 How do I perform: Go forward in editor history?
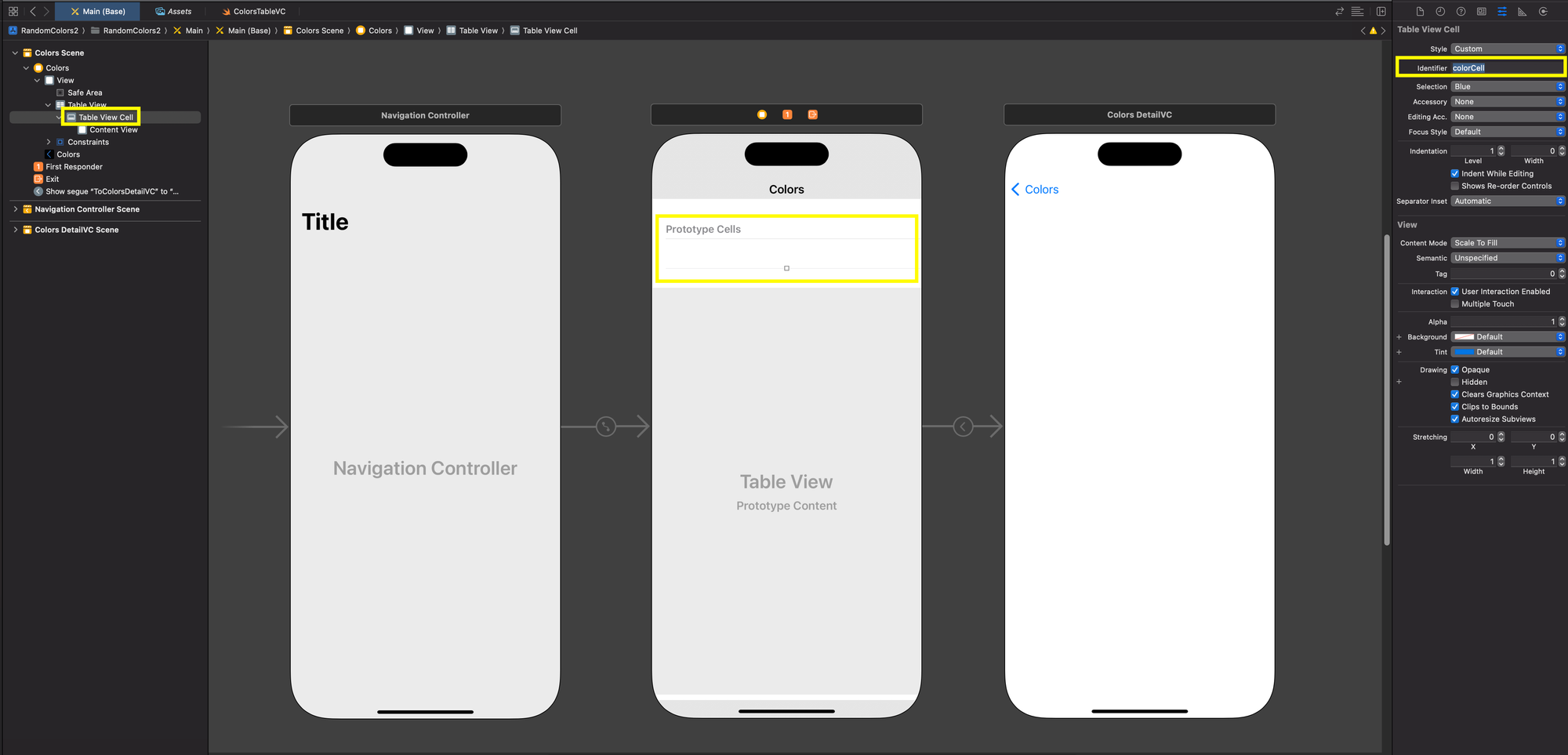click(x=46, y=11)
